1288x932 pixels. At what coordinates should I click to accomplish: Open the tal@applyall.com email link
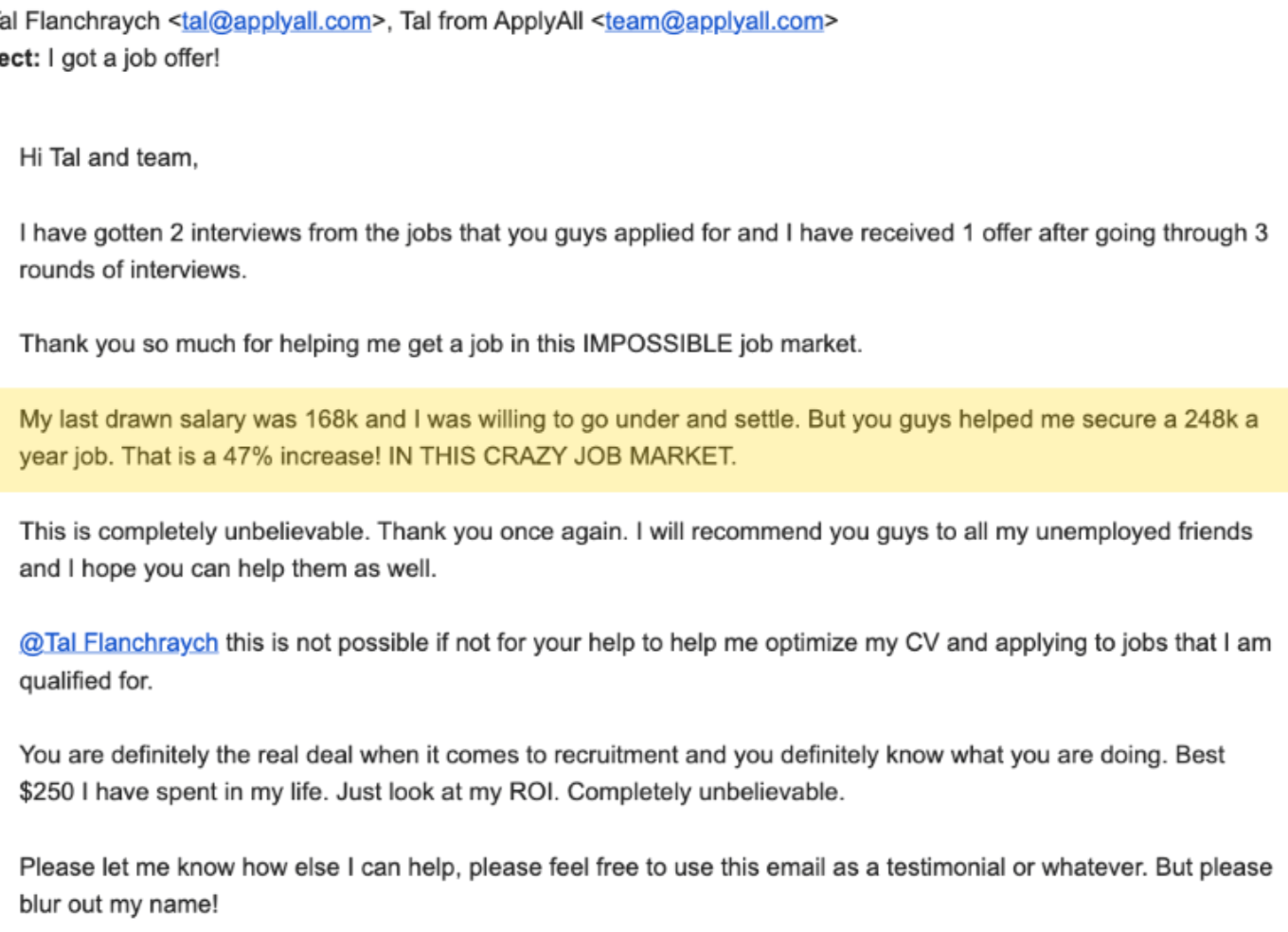pyautogui.click(x=276, y=21)
